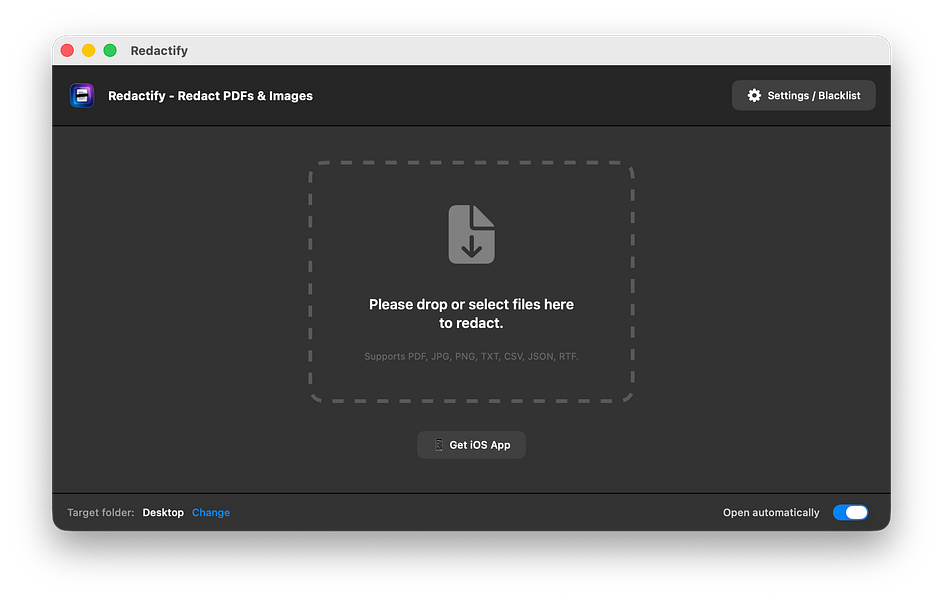The image size is (943, 600).
Task: Disable the Open automatically switch
Action: click(850, 512)
